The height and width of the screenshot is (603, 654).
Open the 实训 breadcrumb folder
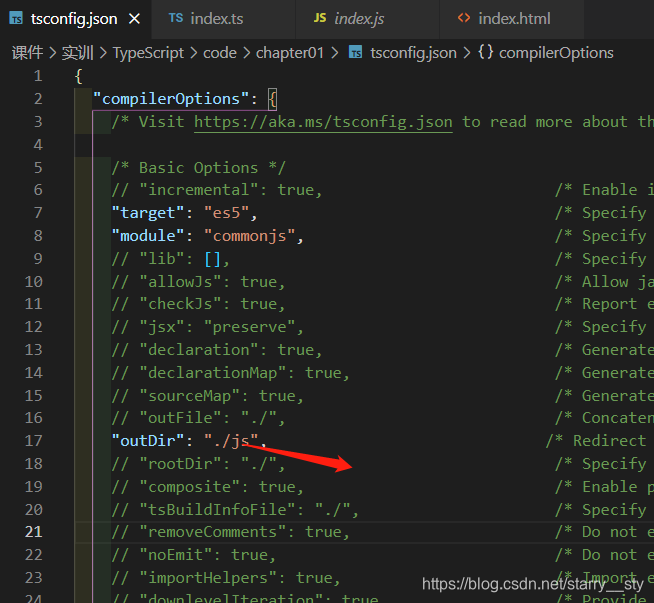[78, 53]
